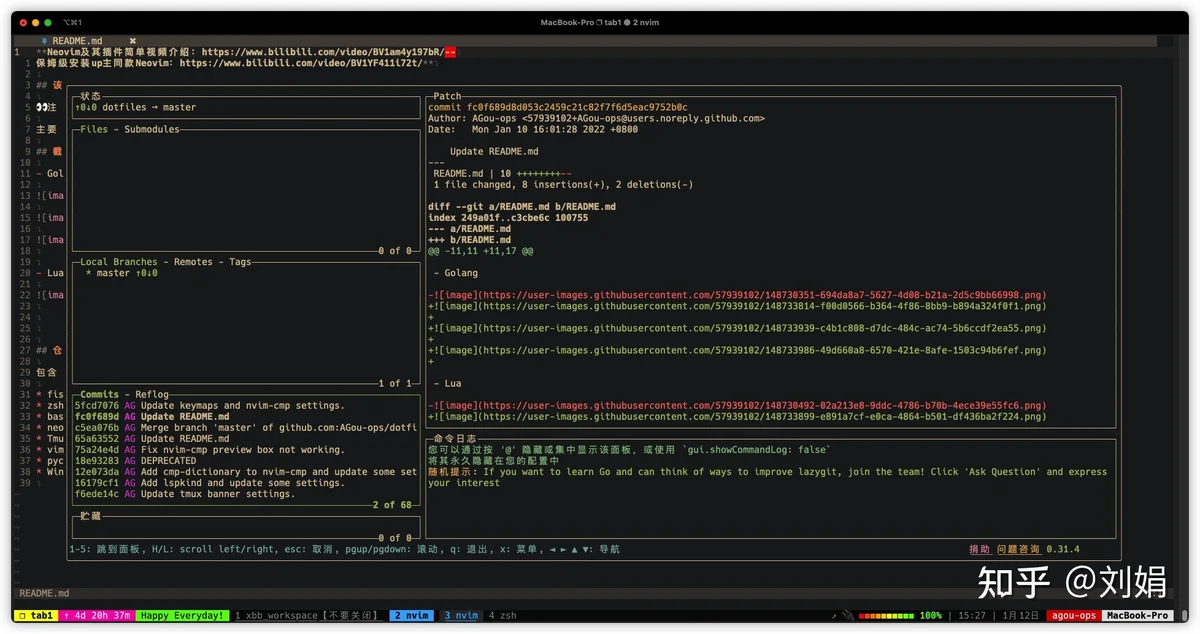Click the 命令日志 command log panel title
Screen dimensions: 1200x634
coord(456,439)
